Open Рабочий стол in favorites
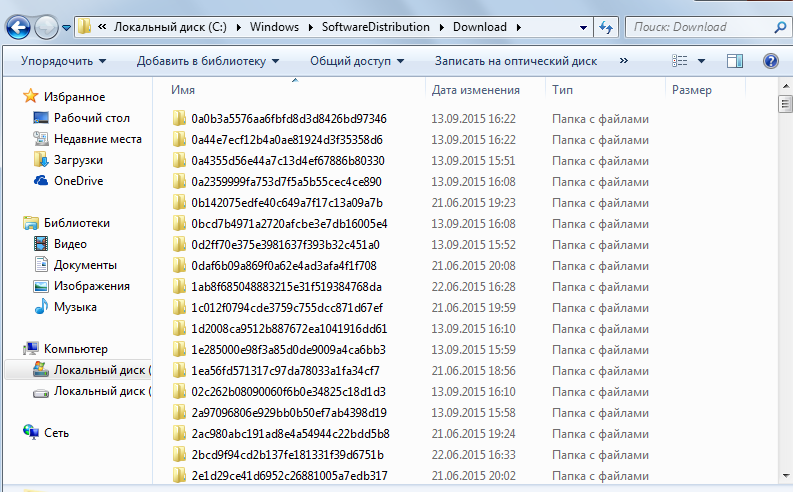Image resolution: width=793 pixels, height=492 pixels. [x=92, y=118]
